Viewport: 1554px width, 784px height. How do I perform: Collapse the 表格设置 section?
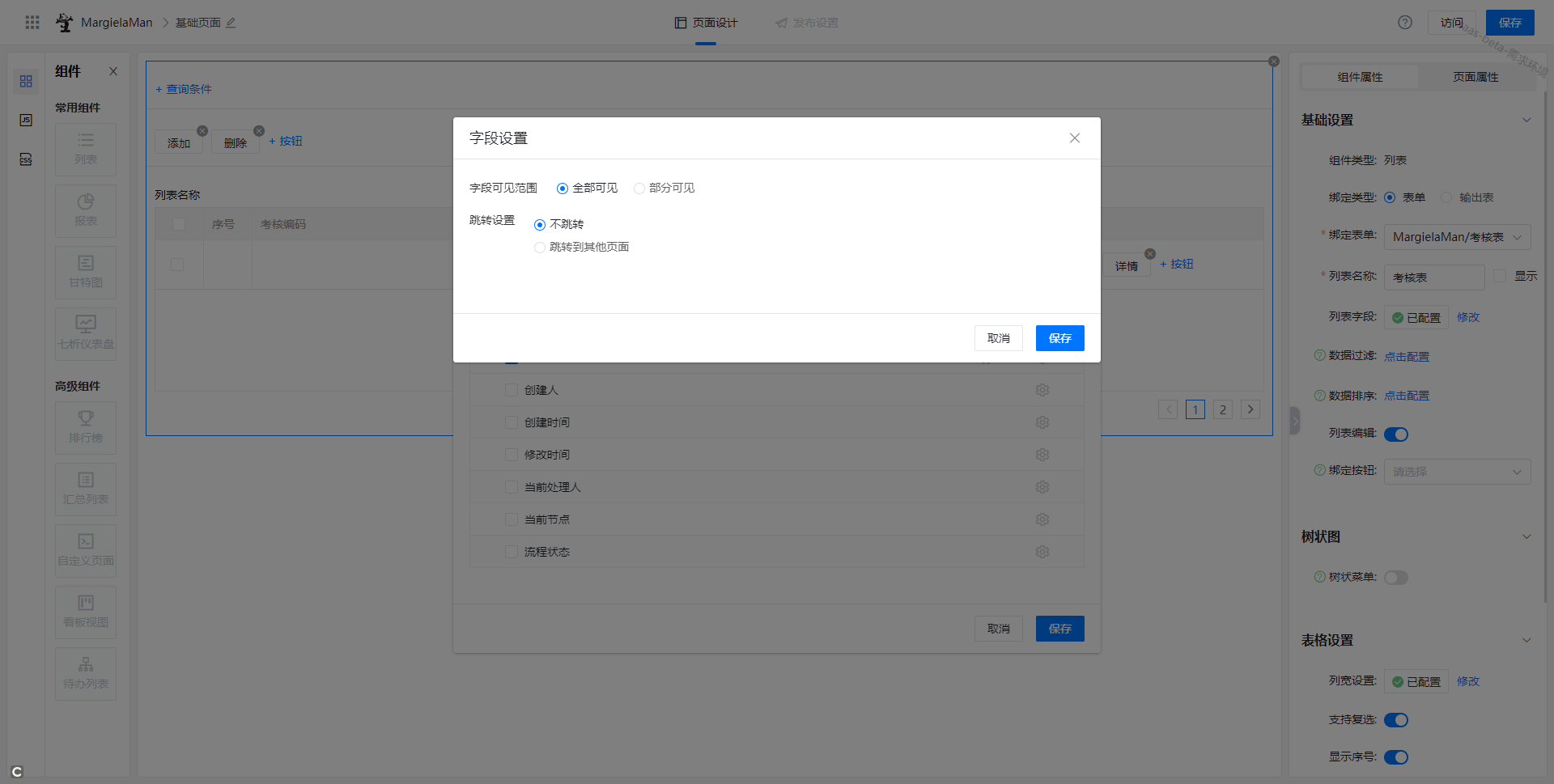coord(1526,640)
